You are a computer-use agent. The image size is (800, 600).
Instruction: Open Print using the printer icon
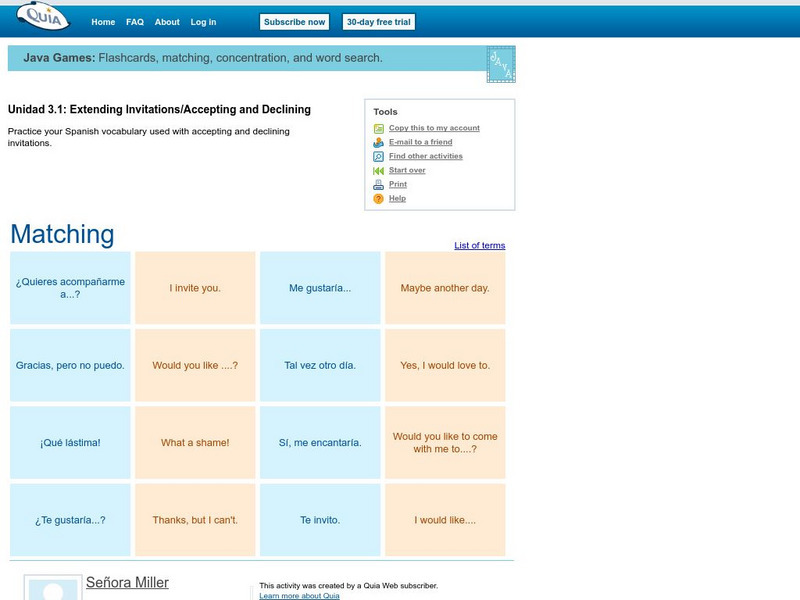pos(377,184)
